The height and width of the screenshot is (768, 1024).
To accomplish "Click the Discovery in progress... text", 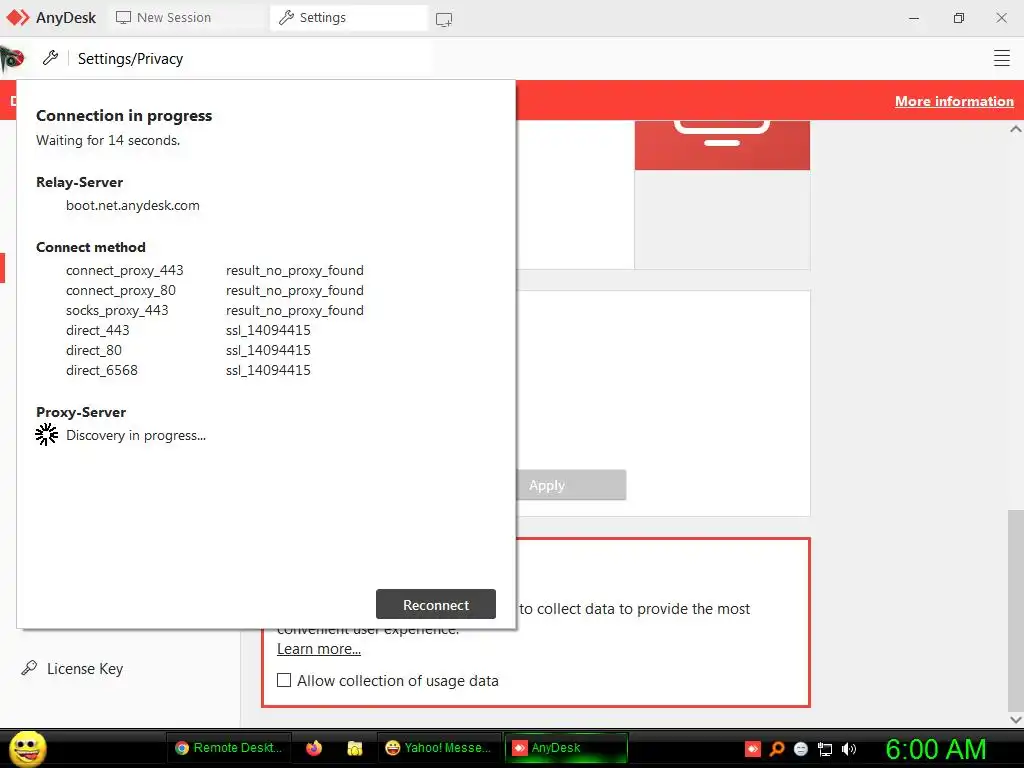I will [136, 436].
